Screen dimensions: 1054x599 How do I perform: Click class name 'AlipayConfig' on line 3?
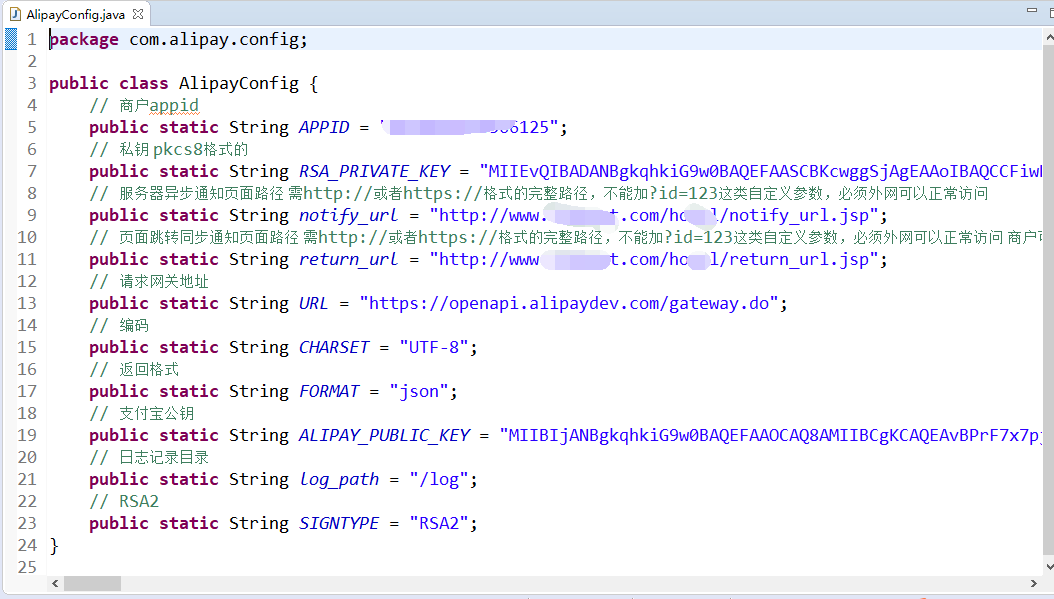pyautogui.click(x=239, y=83)
